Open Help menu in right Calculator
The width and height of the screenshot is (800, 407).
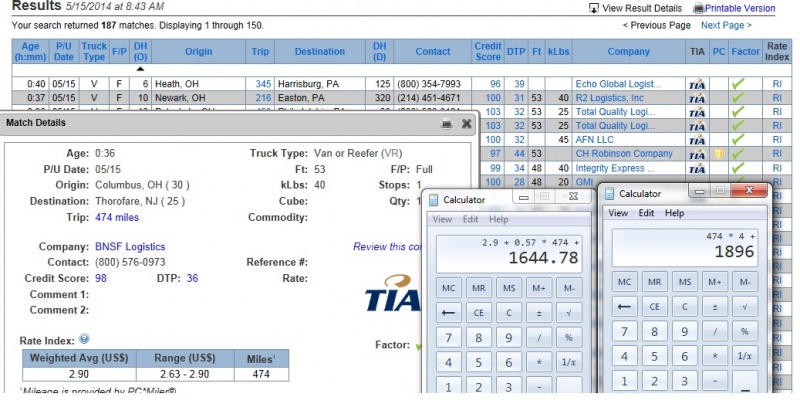tap(674, 213)
